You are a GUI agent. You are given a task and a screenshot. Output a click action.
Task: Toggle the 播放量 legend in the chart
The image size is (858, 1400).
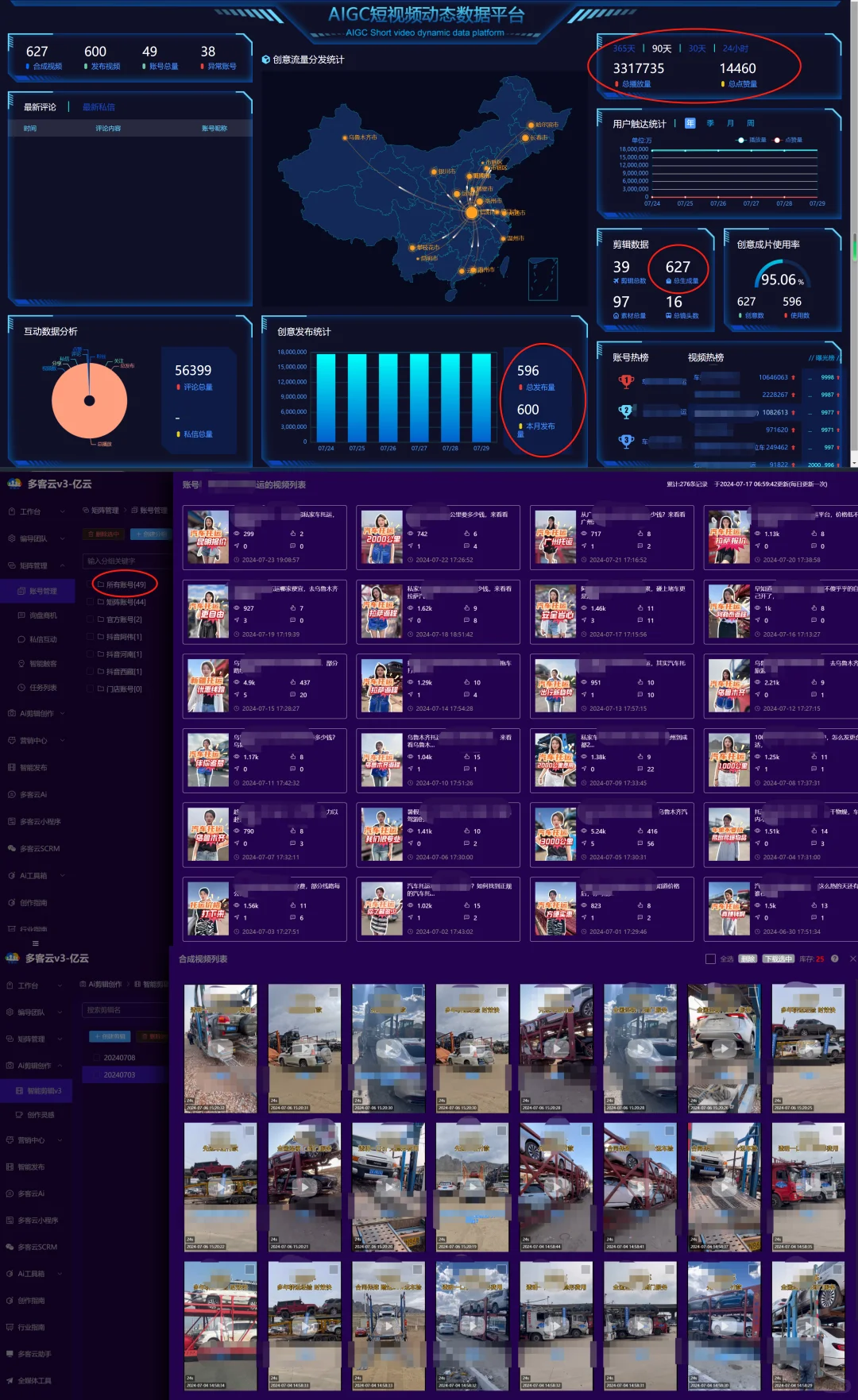tap(751, 140)
